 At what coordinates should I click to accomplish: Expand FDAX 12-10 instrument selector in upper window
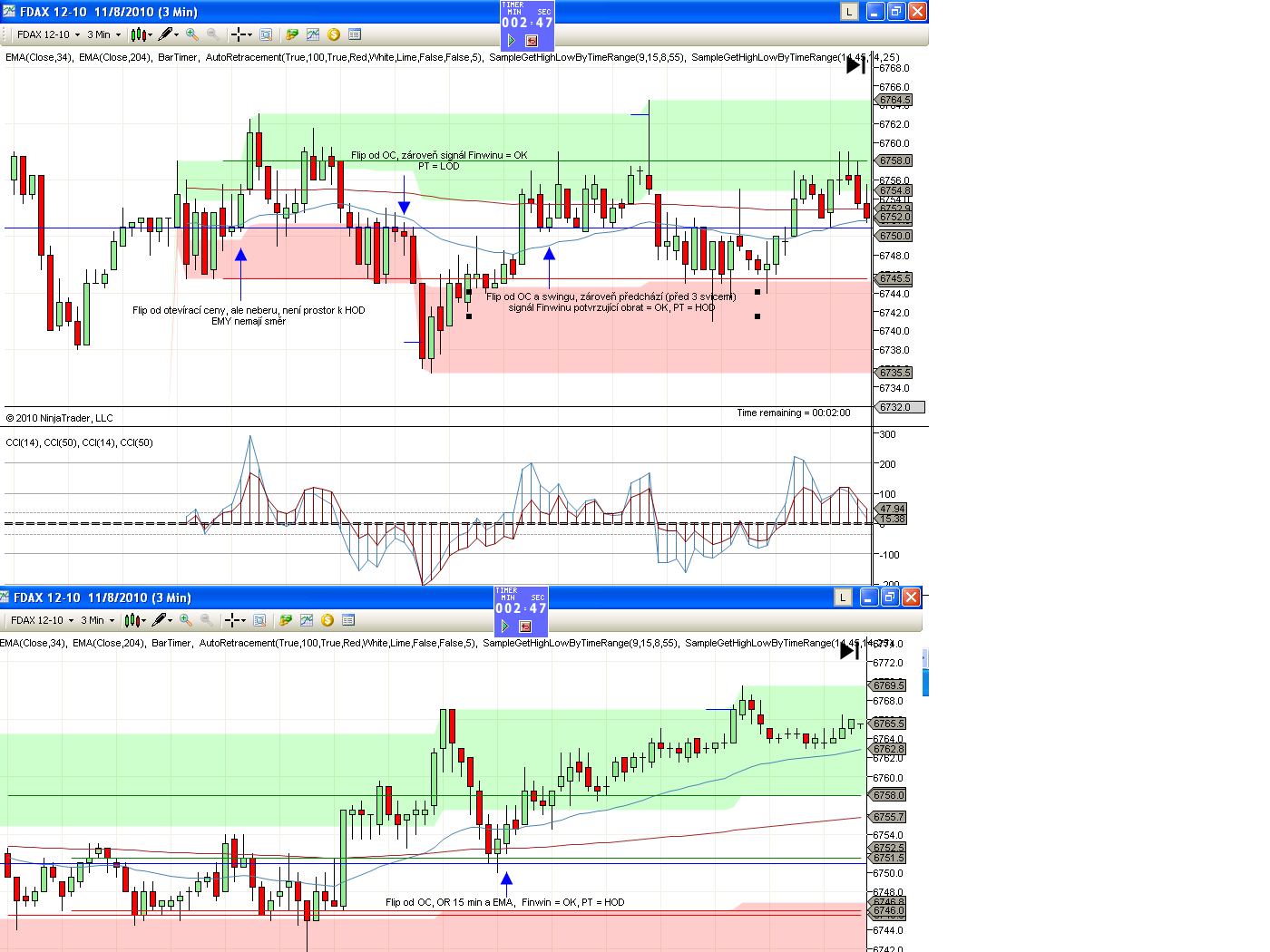pos(48,34)
